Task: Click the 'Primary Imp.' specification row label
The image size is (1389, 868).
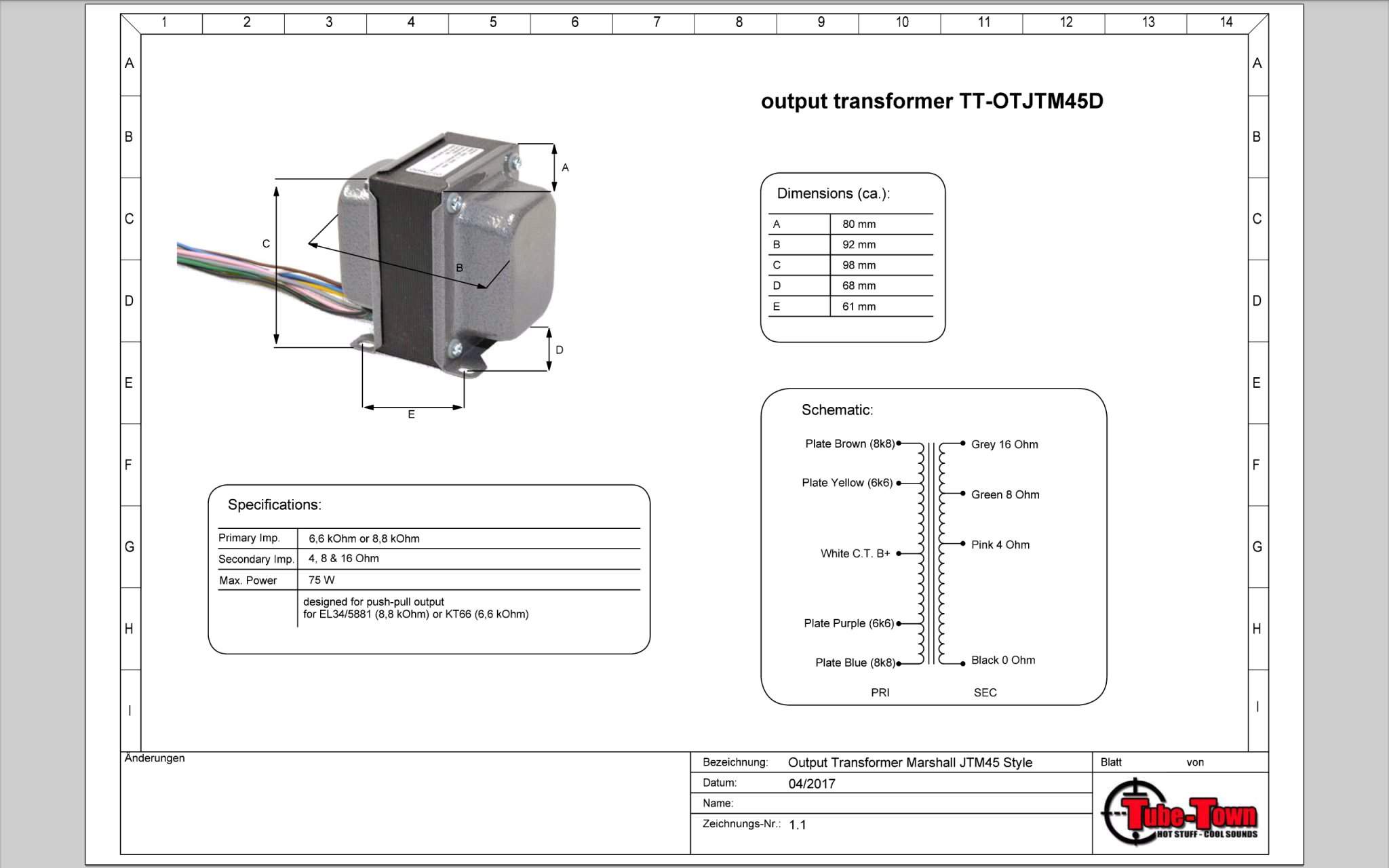Action: pos(249,538)
